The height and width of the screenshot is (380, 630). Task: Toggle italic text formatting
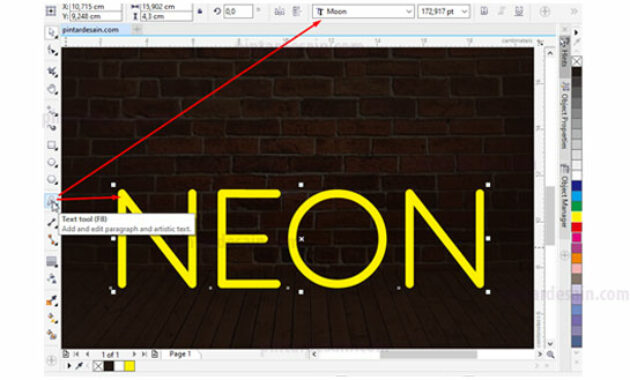(x=501, y=11)
